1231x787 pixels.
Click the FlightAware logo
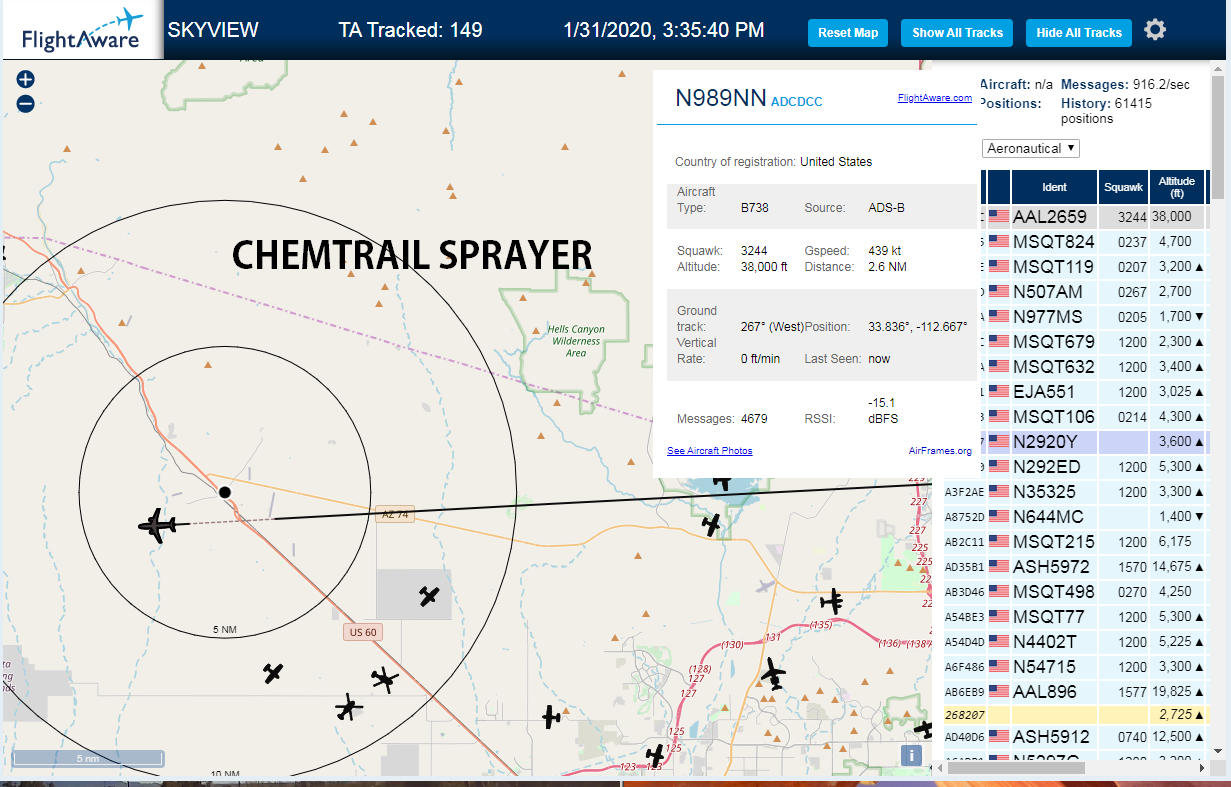click(82, 30)
